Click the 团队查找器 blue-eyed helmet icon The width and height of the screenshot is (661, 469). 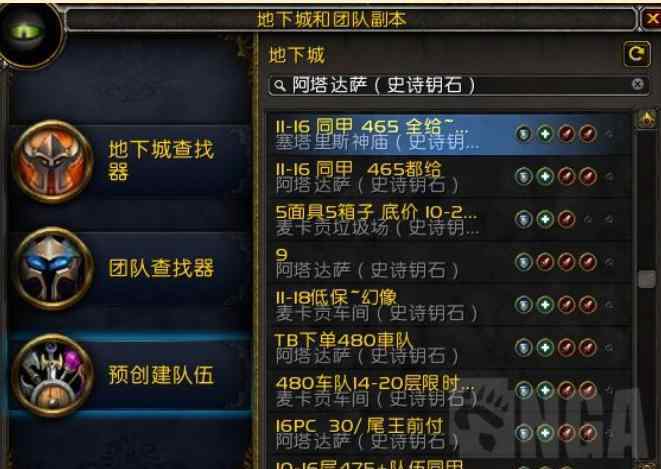tap(53, 268)
